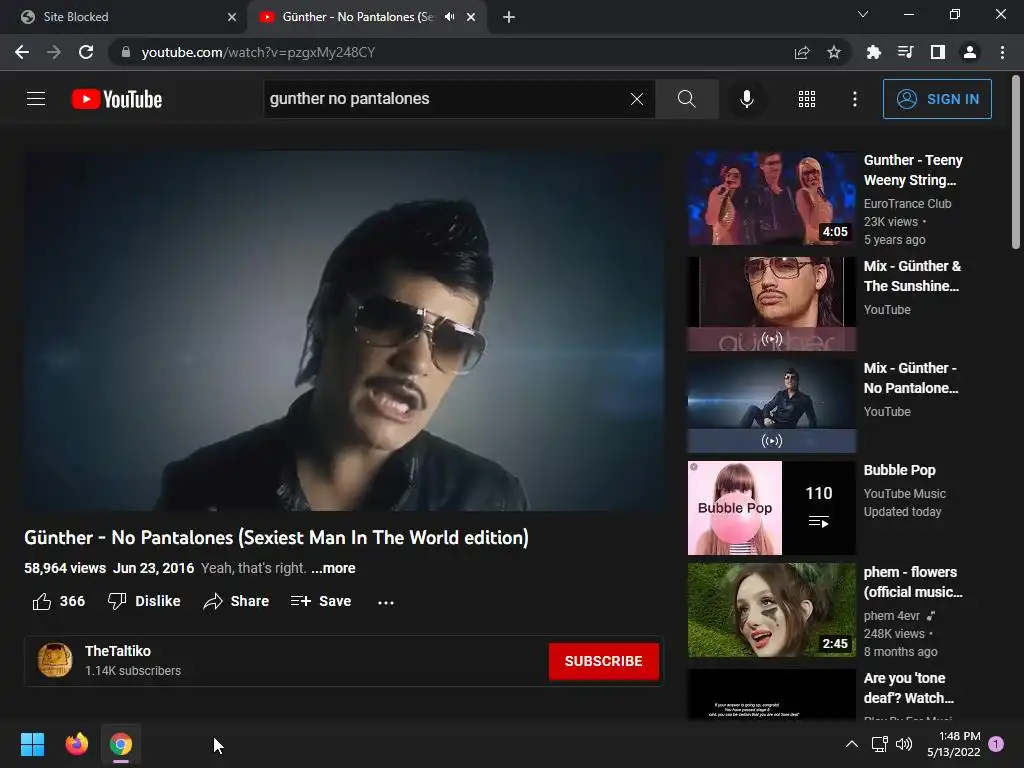This screenshot has height=768, width=1024.
Task: Show hidden system tray icons
Action: (x=852, y=744)
